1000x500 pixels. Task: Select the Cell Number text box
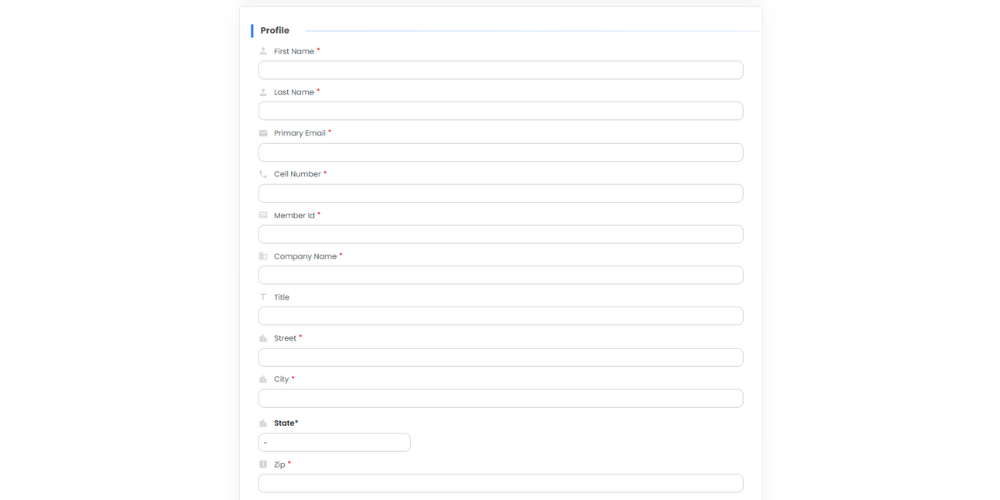[x=500, y=193]
